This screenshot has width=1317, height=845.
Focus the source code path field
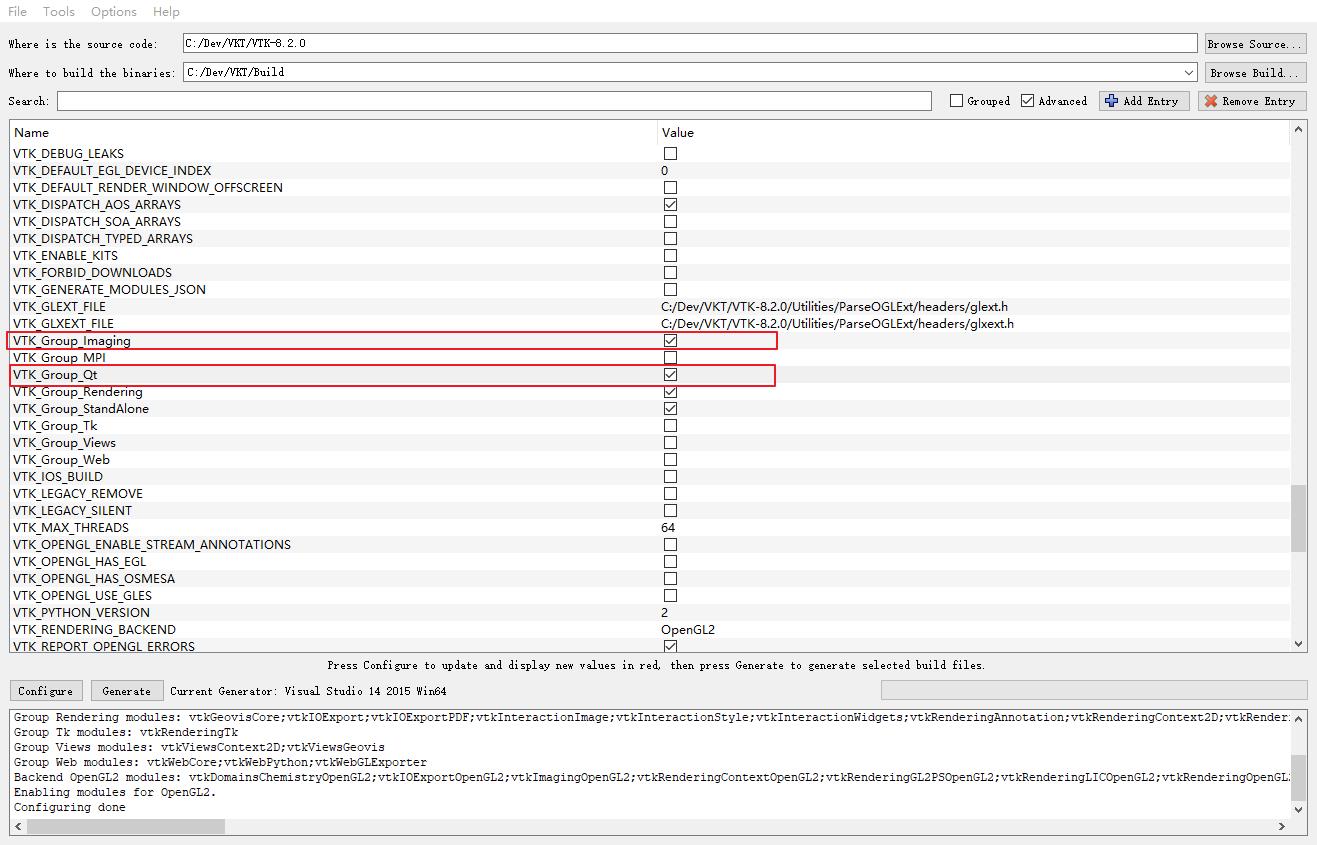coord(690,44)
